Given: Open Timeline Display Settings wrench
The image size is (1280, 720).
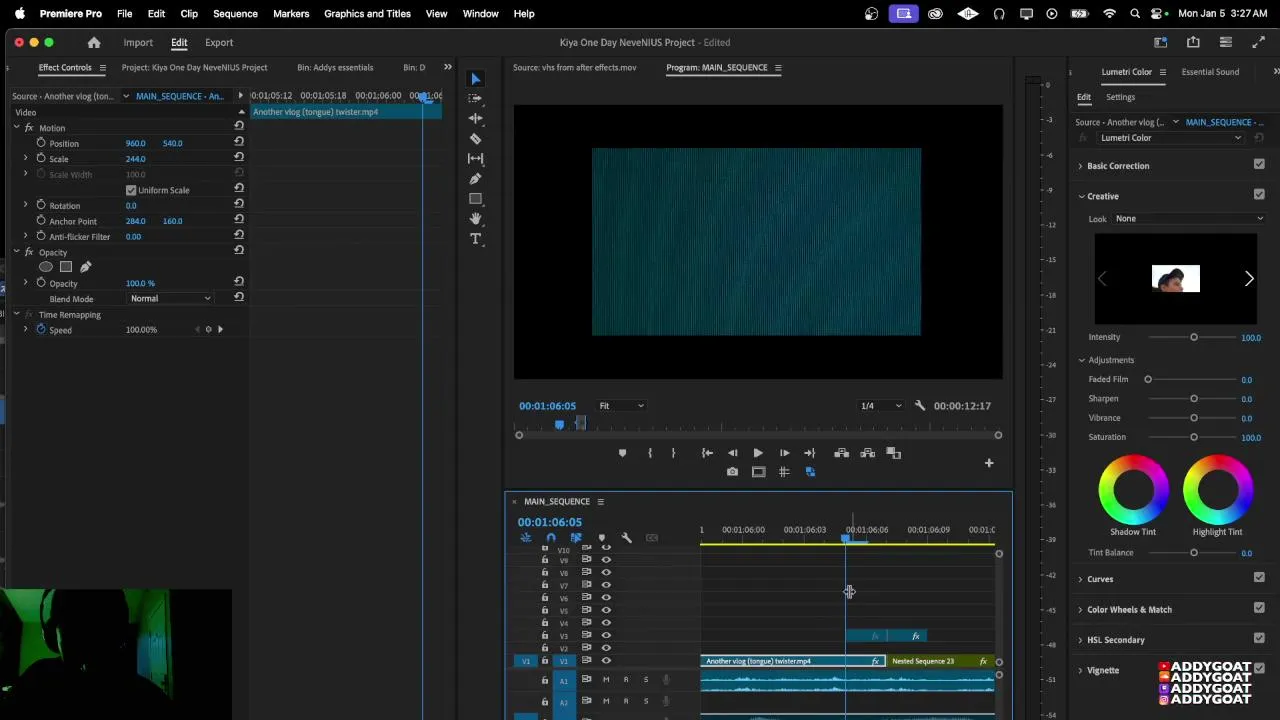Looking at the screenshot, I should [626, 538].
